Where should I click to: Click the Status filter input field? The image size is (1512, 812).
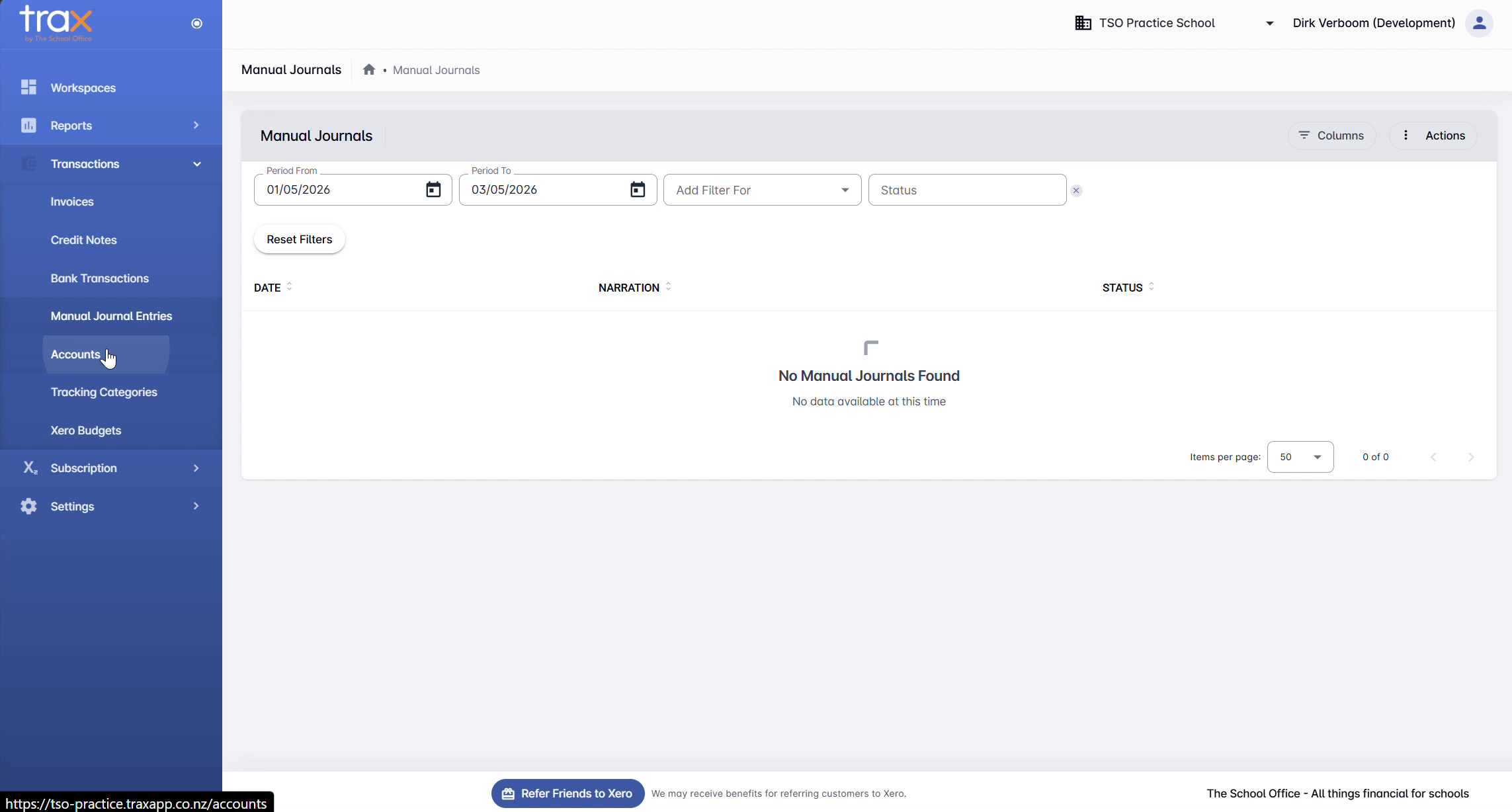coord(967,190)
